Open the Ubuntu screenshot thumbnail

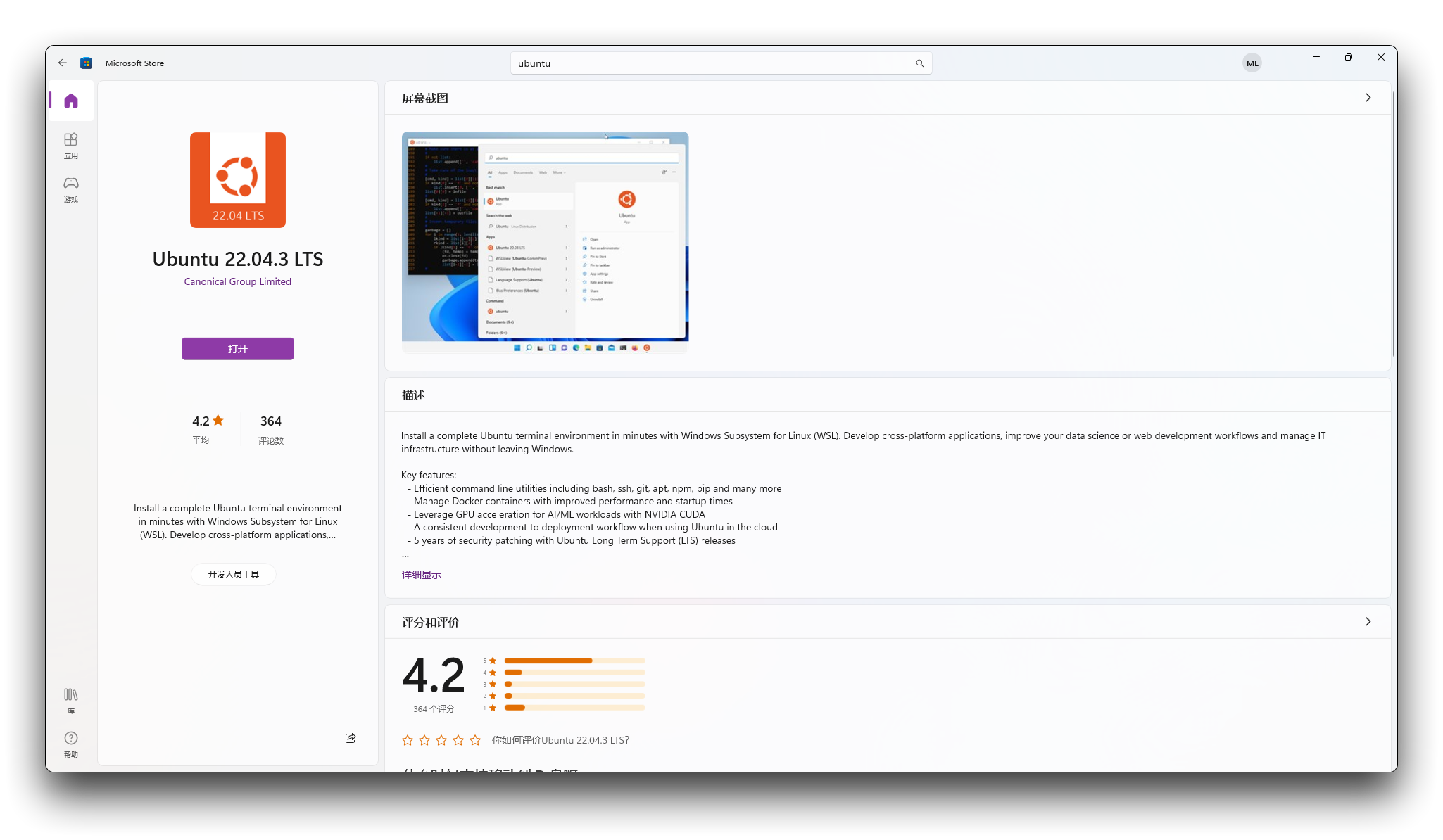[x=546, y=242]
